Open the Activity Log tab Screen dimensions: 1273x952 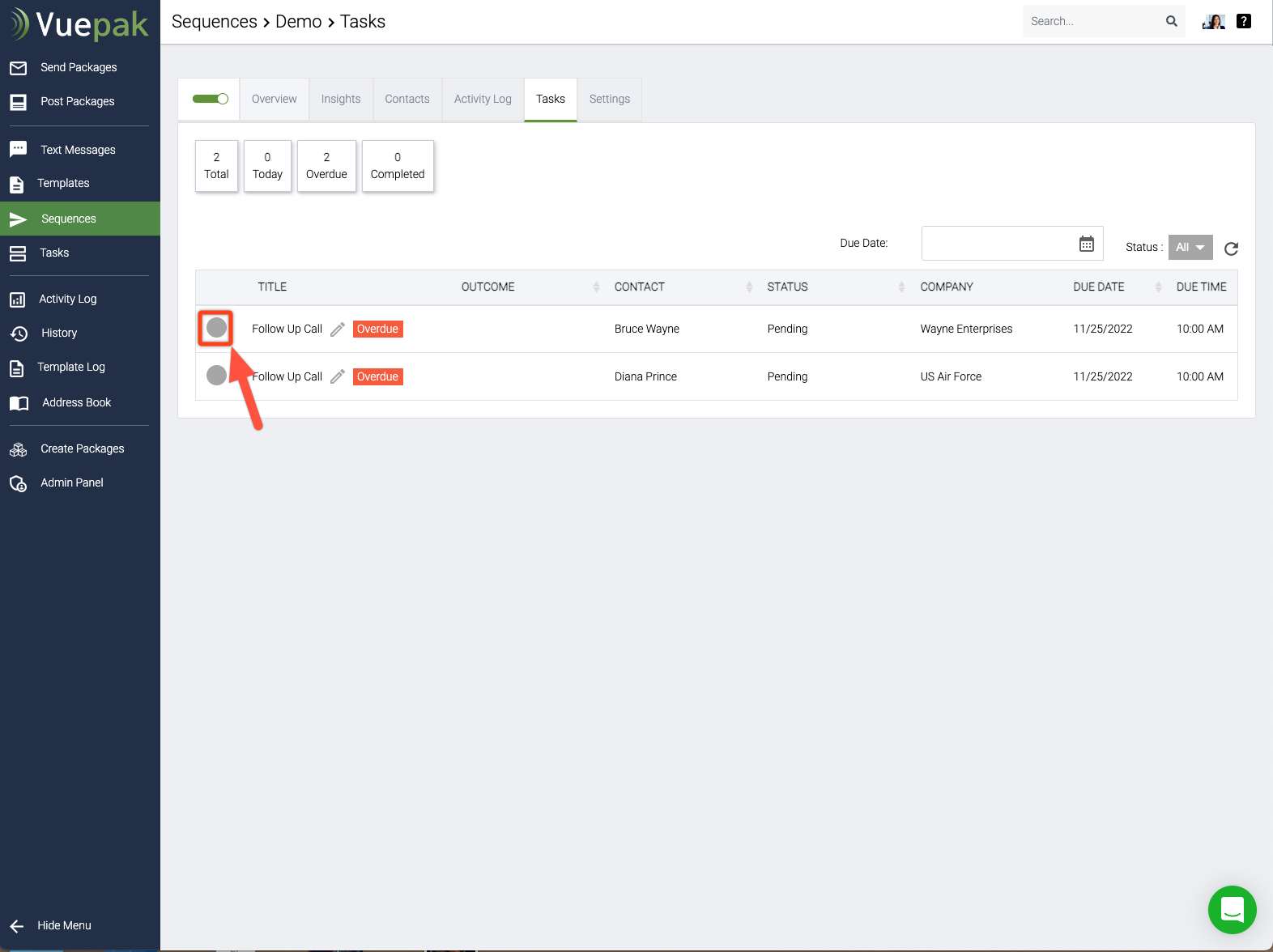tap(483, 99)
